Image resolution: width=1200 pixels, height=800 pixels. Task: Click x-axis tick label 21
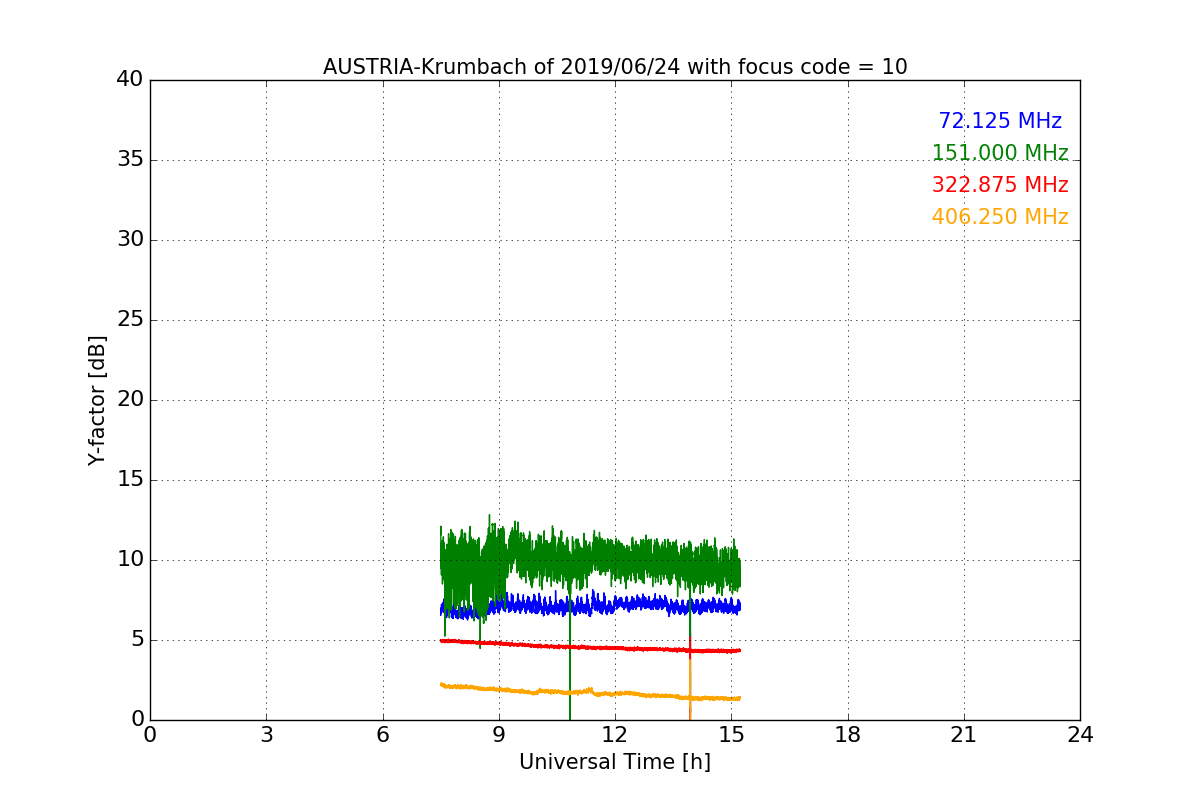964,735
